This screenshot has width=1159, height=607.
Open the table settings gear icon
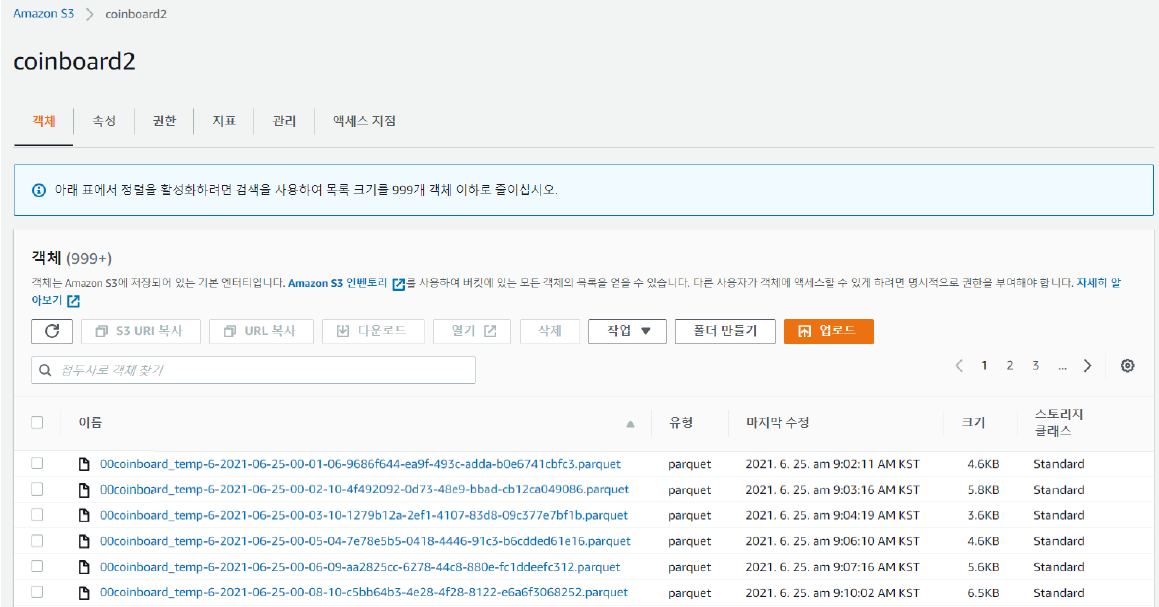click(1127, 365)
